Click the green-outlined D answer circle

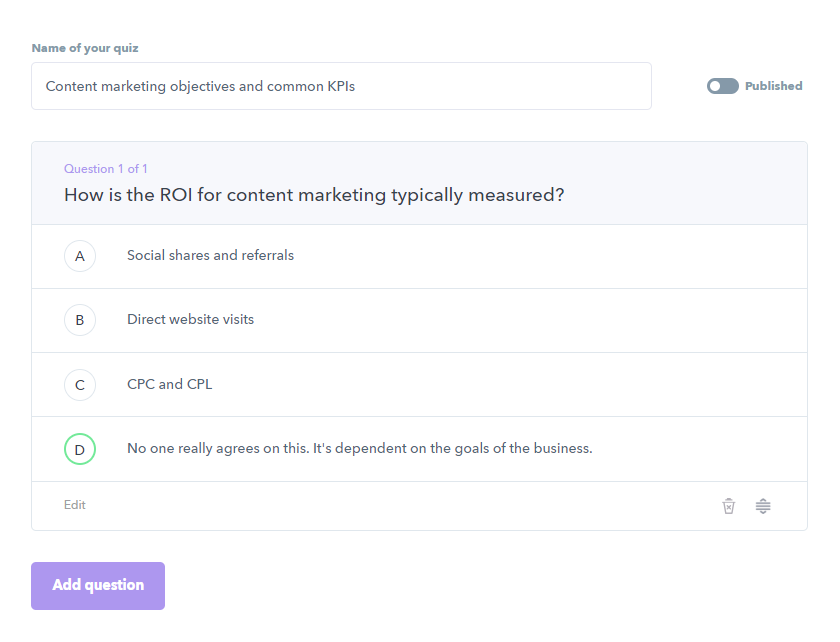pos(80,449)
